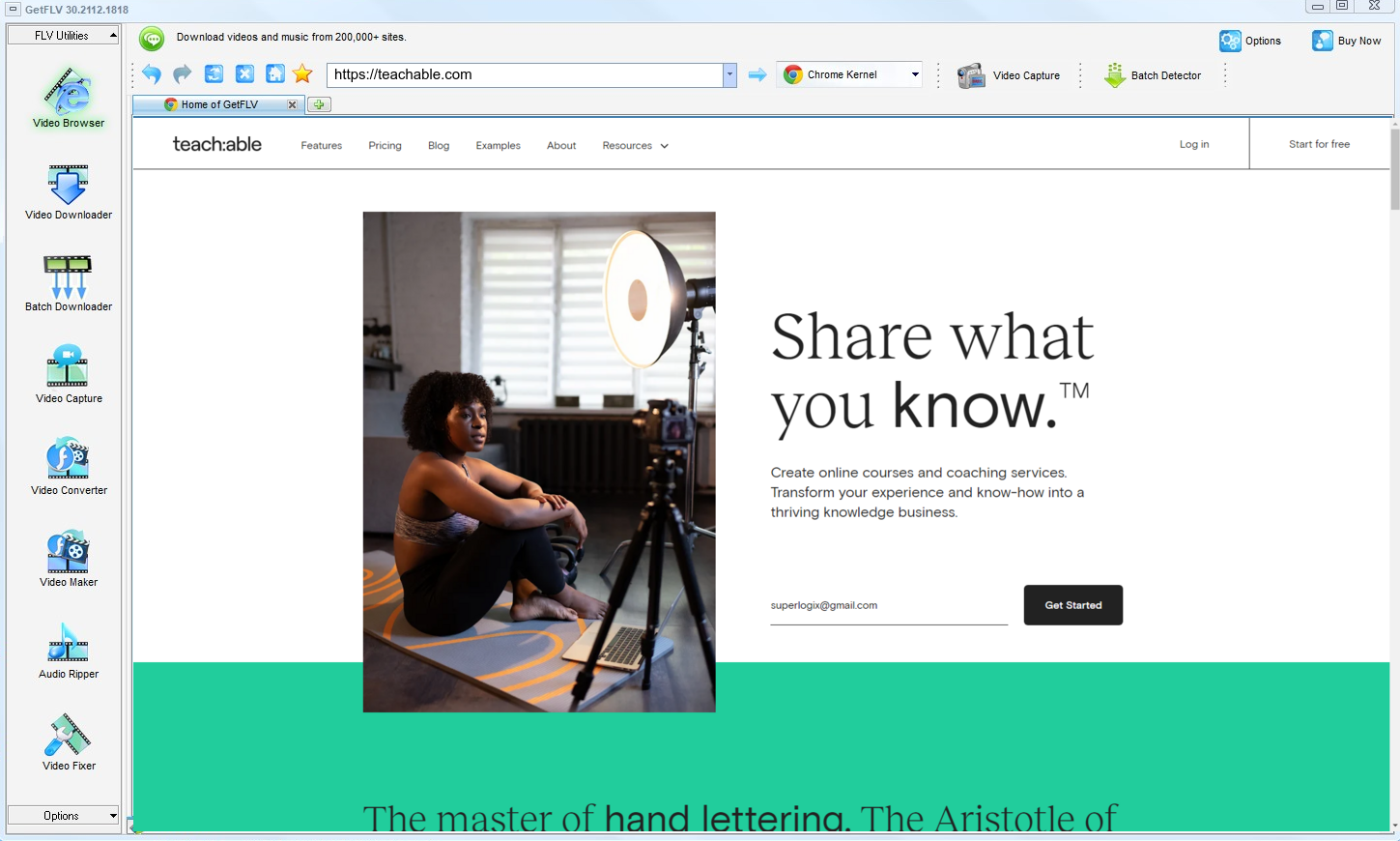The image size is (1400, 841).
Task: Open the Chrome Kernel dropdown
Action: (849, 74)
